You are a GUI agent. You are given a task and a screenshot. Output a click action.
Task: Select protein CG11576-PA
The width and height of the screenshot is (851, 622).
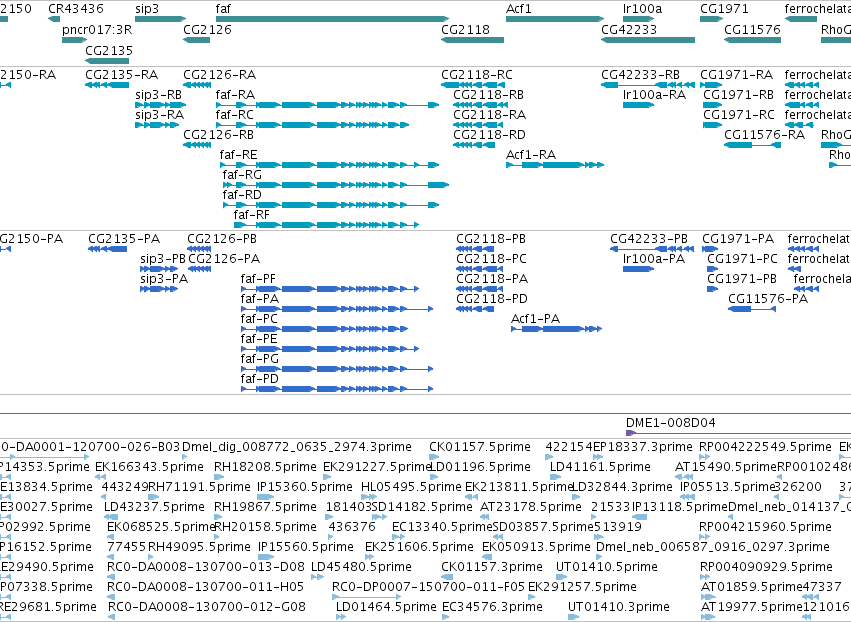pos(768,299)
